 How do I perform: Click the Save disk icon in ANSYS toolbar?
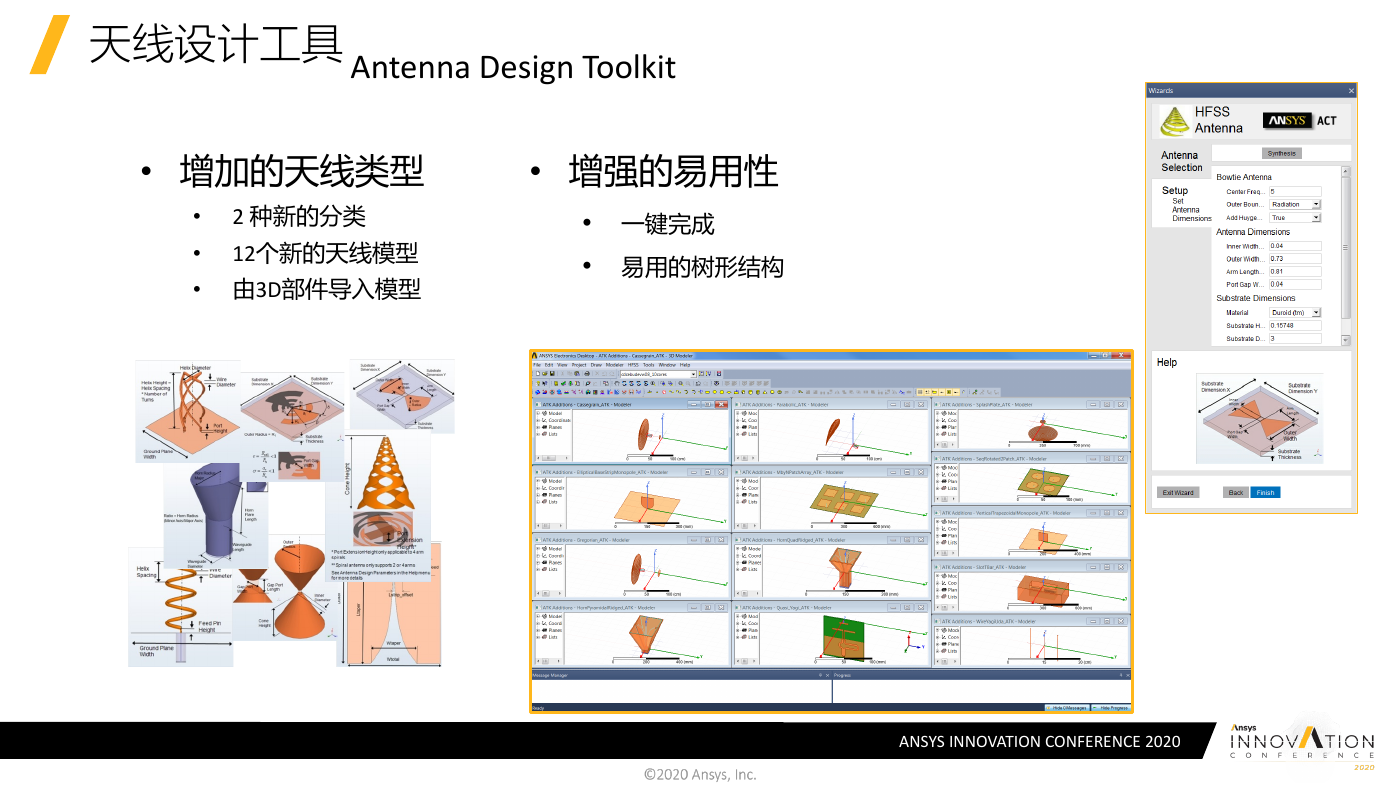click(552, 374)
